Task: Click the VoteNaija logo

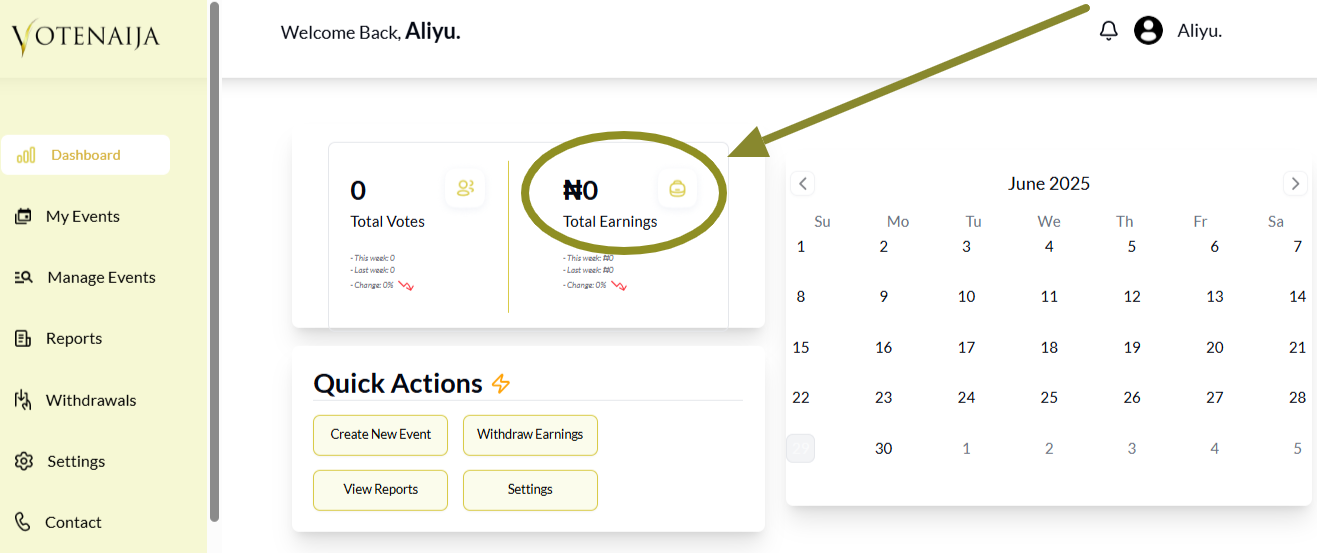Action: (x=86, y=38)
